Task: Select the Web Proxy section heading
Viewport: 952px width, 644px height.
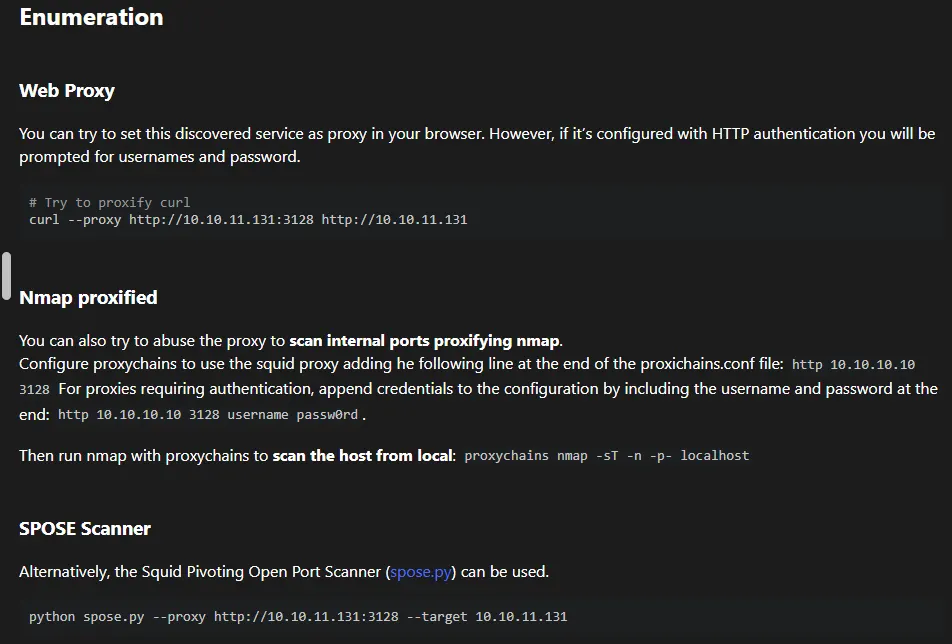Action: point(67,91)
